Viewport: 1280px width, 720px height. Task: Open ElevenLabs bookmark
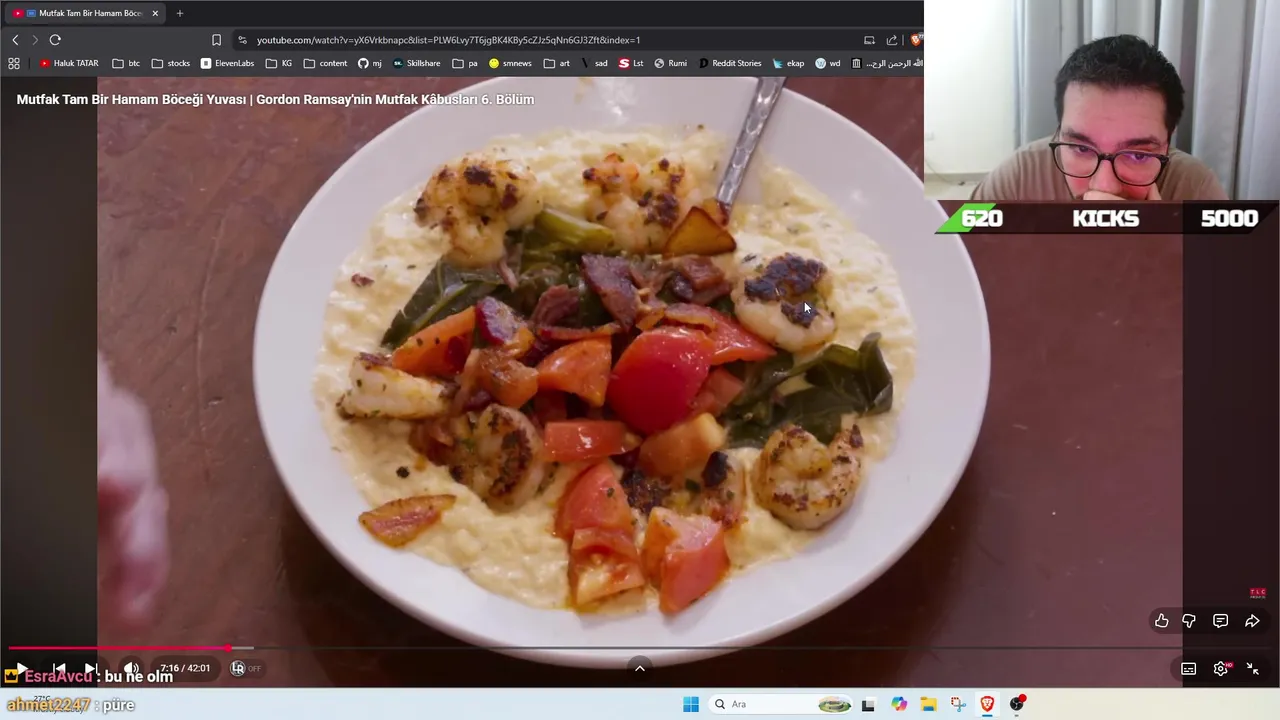(227, 63)
